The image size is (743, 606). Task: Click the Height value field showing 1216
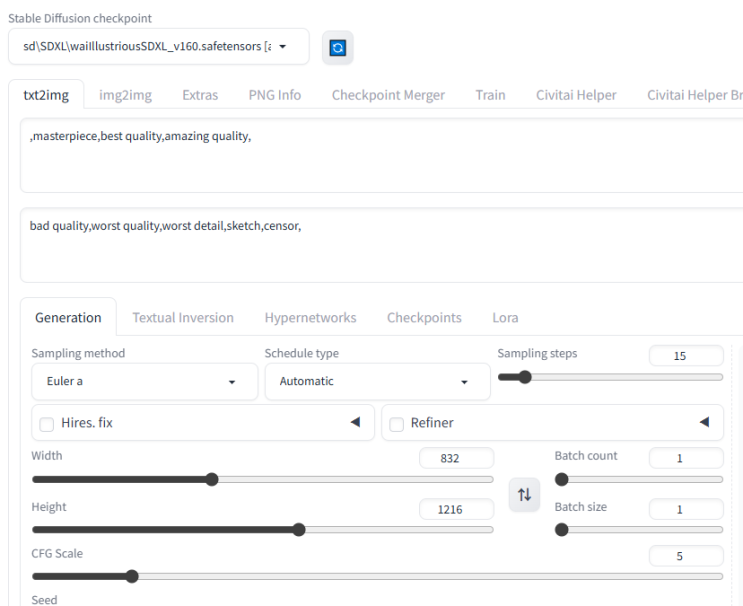click(456, 509)
